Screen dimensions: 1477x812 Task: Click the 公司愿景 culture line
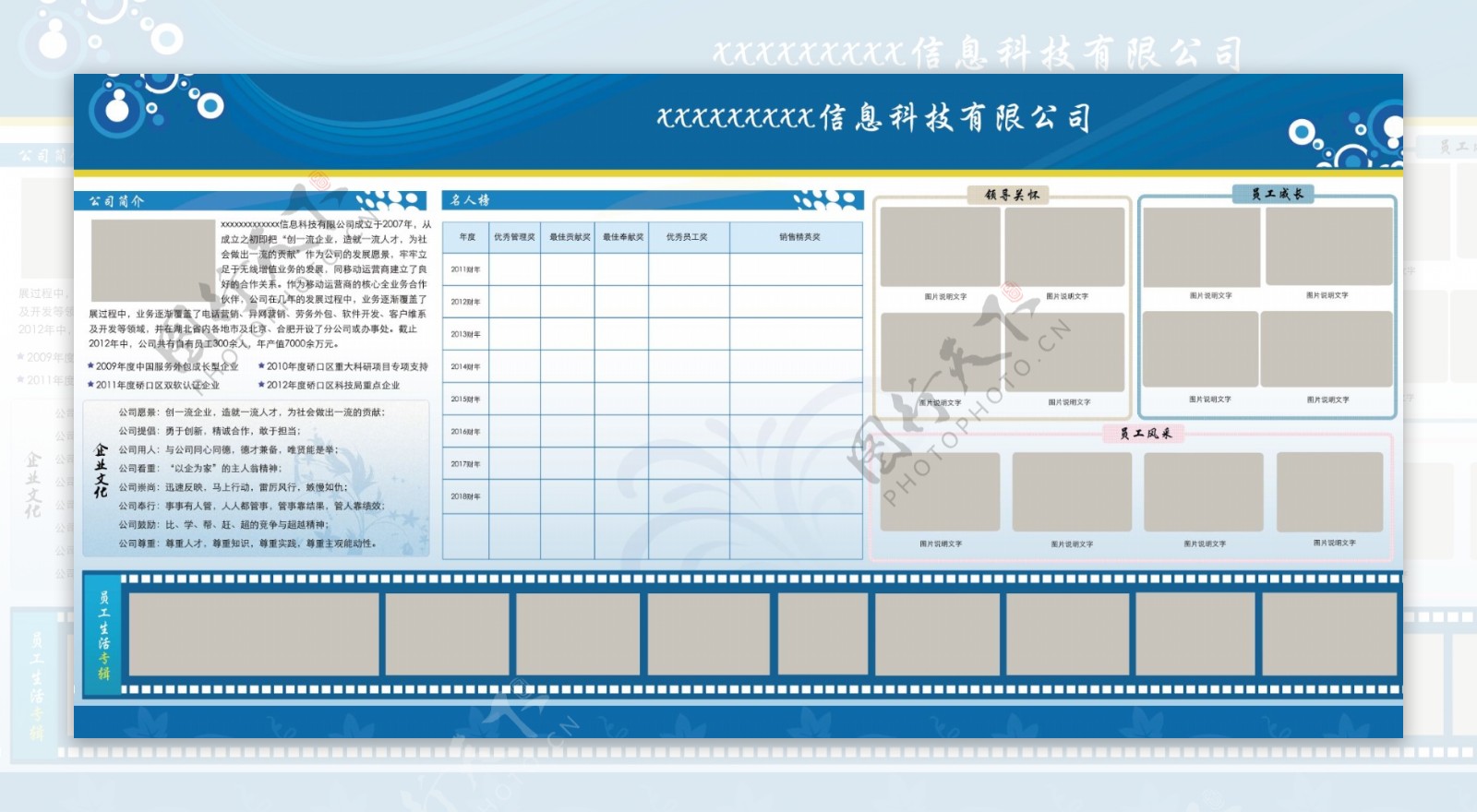coord(252,412)
